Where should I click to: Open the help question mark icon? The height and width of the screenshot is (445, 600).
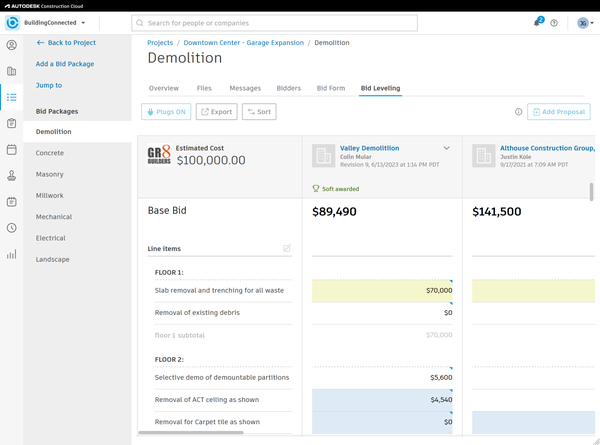554,23
